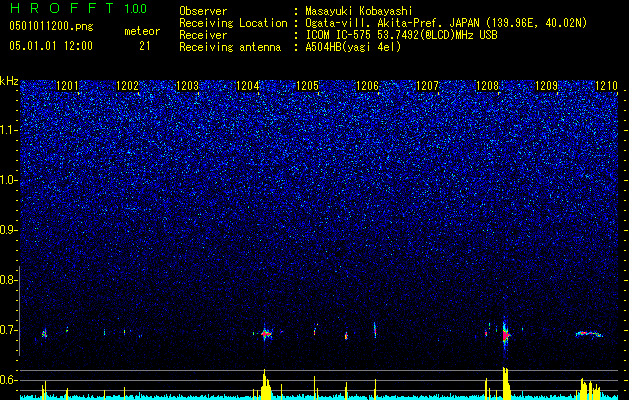Viewport: 629px width, 400px height.
Task: Click the 0.8 kHz axis label
Action: [x=7, y=280]
